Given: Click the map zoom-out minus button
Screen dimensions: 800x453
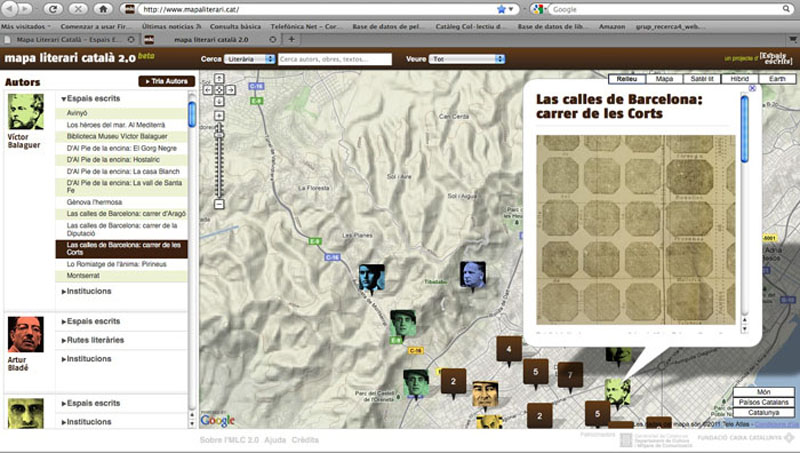Looking at the screenshot, I should [x=219, y=204].
